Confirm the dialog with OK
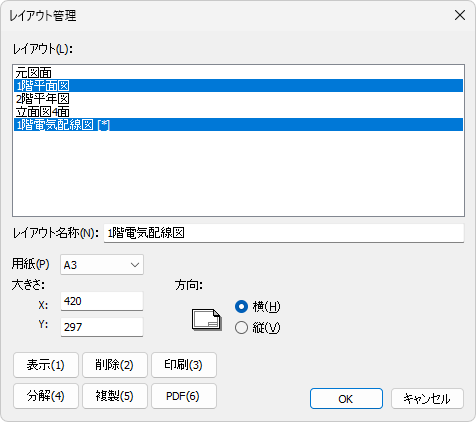Viewport: 476px width, 422px height. pyautogui.click(x=346, y=399)
